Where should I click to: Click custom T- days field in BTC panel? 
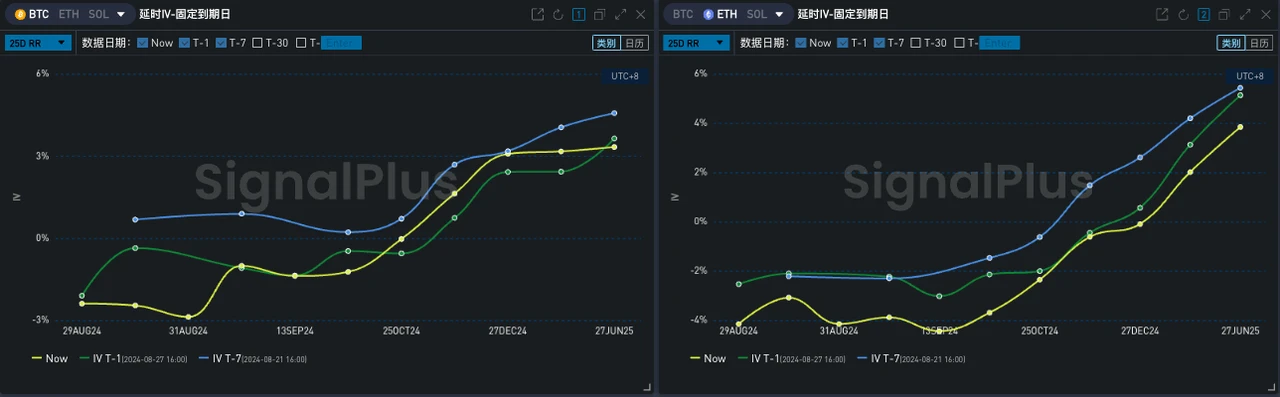coord(342,43)
